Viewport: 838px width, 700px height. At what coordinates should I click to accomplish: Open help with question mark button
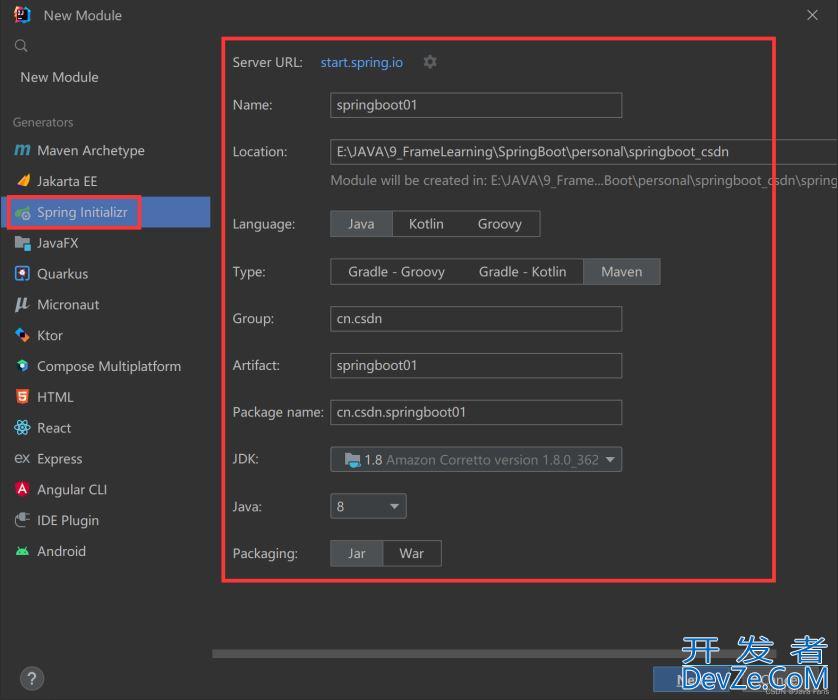[x=32, y=679]
